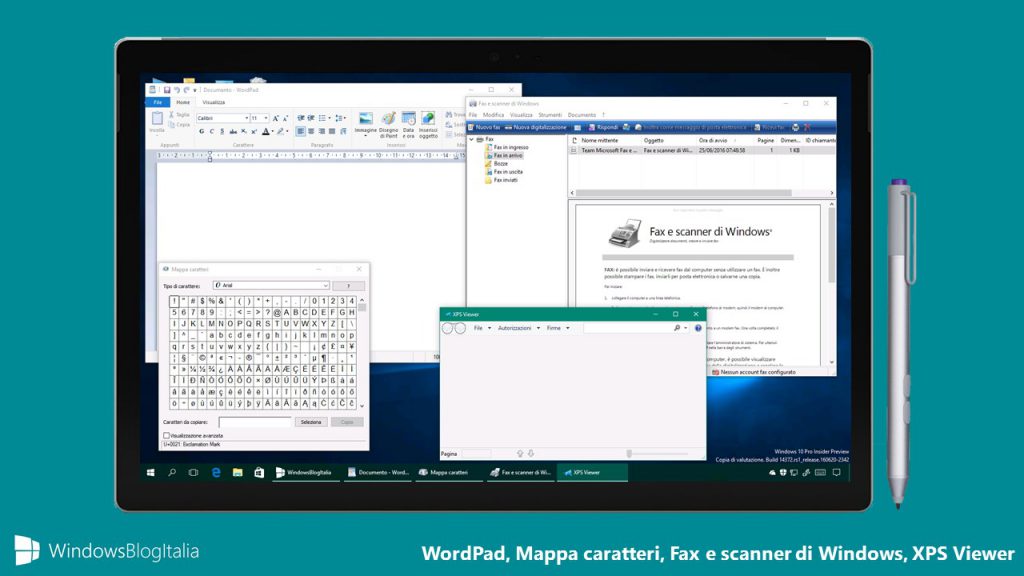Save the WordPad document using floppy icon
The image size is (1024, 576).
pos(167,90)
